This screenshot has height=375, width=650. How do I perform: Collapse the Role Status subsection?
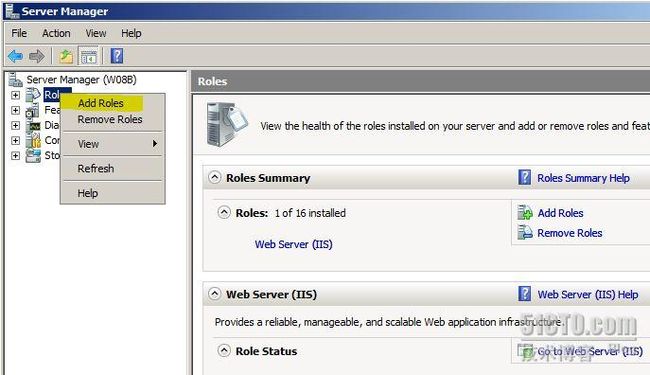coord(224,351)
